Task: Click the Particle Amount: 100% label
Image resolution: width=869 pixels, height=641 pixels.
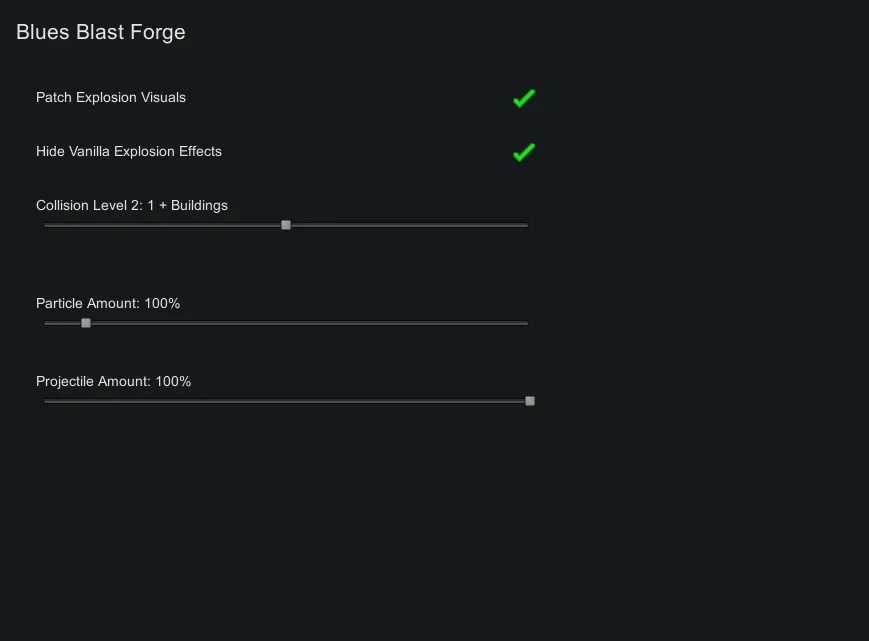Action: (108, 303)
